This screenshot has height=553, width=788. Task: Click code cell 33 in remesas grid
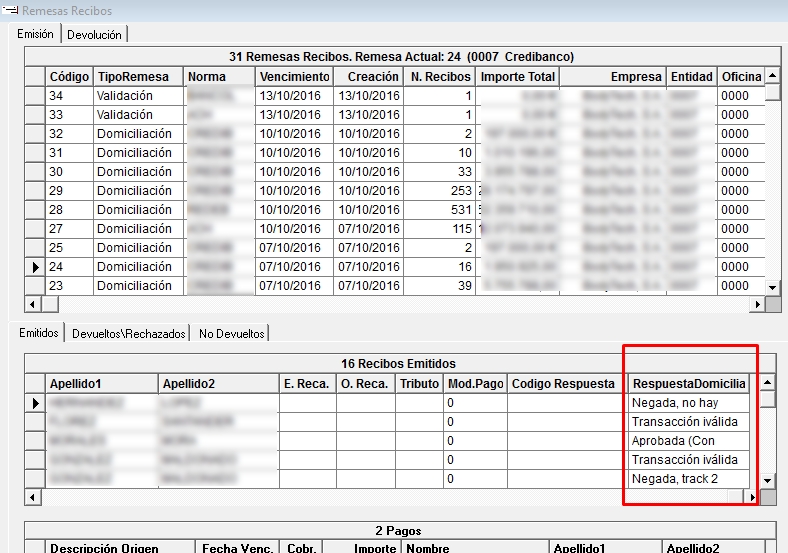point(69,115)
